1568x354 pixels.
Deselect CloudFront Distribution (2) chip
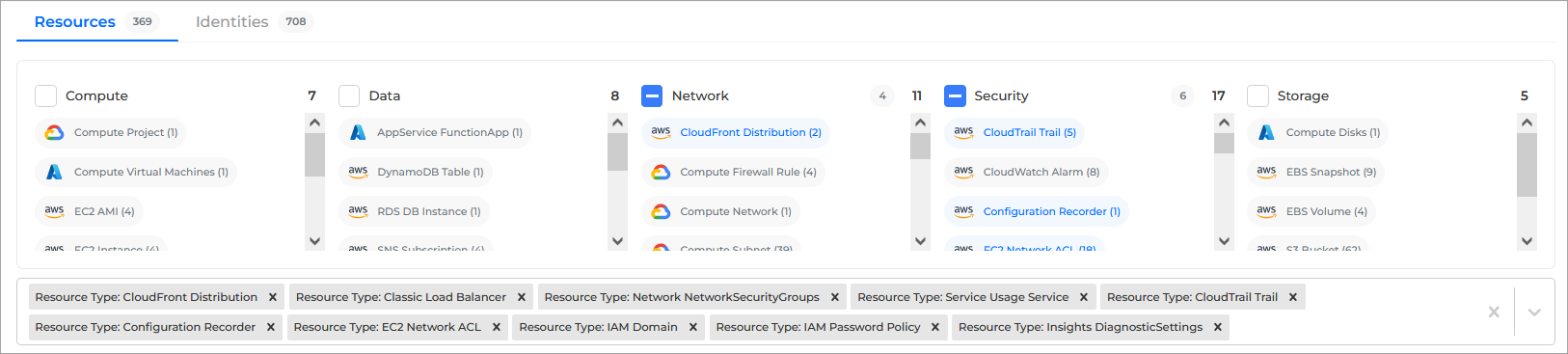point(736,132)
